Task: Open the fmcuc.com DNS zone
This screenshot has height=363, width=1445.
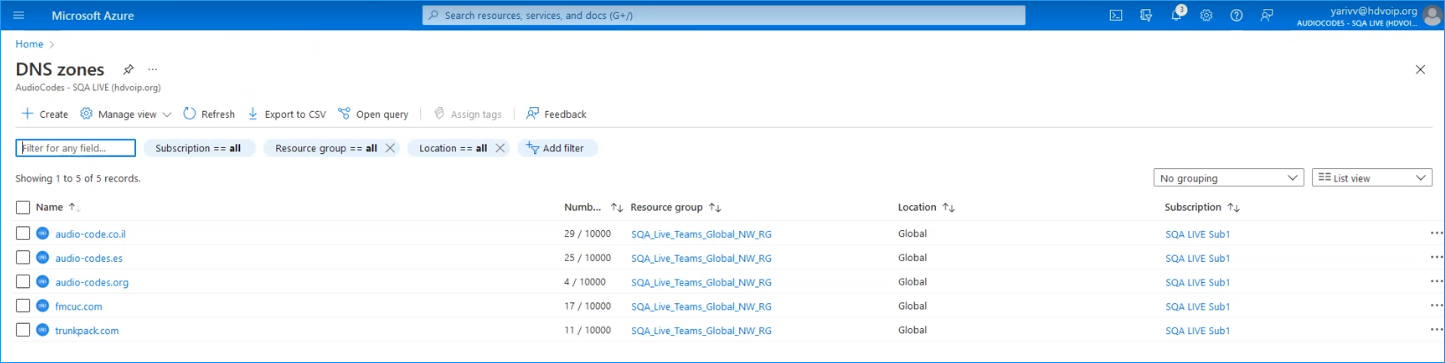Action: coord(78,306)
